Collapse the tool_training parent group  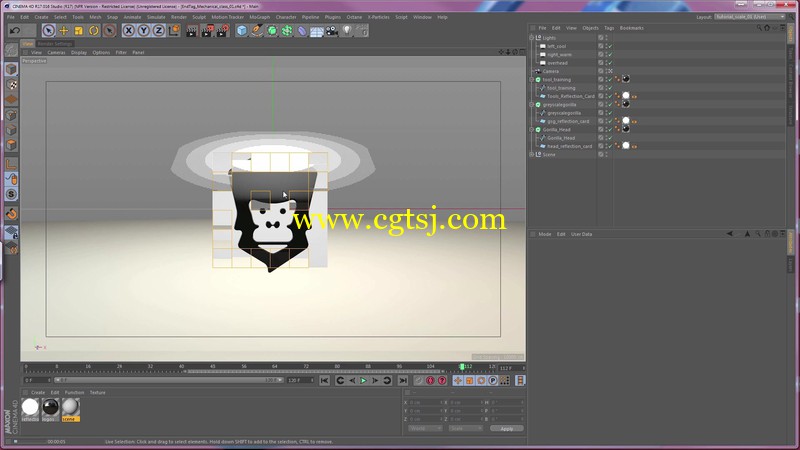tap(532, 80)
